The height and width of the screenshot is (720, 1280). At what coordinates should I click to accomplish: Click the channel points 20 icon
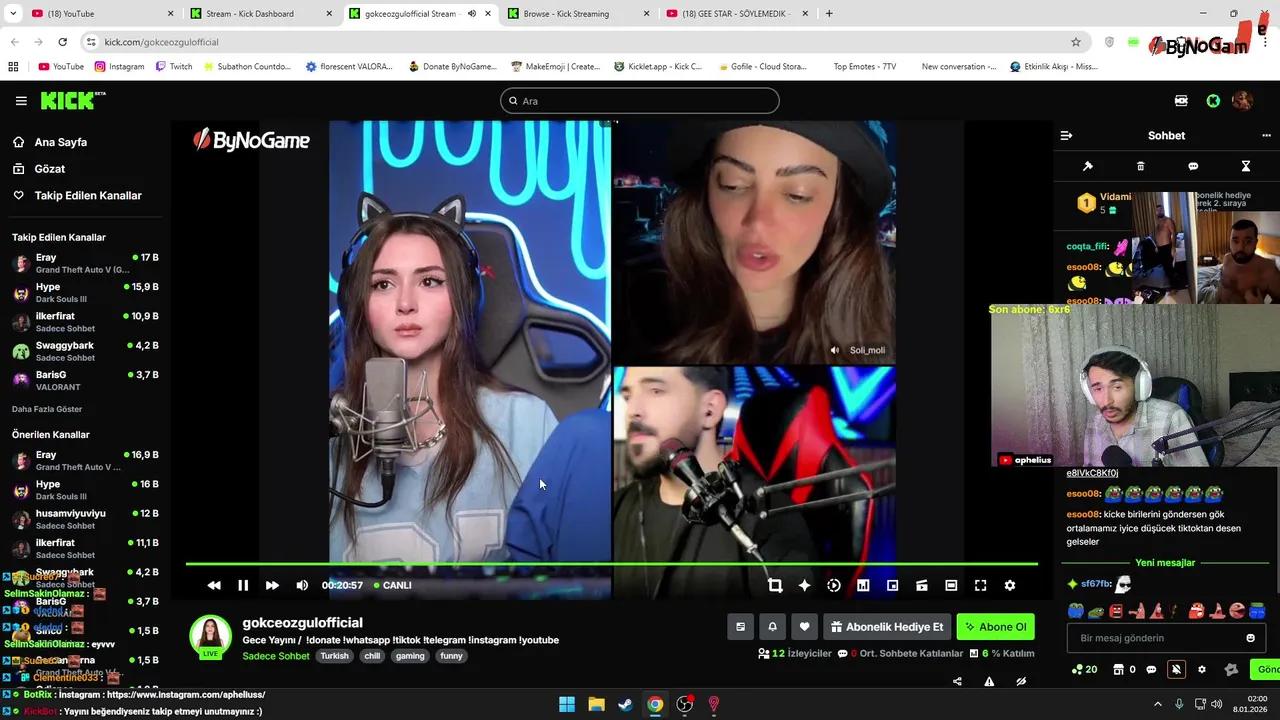point(1084,670)
